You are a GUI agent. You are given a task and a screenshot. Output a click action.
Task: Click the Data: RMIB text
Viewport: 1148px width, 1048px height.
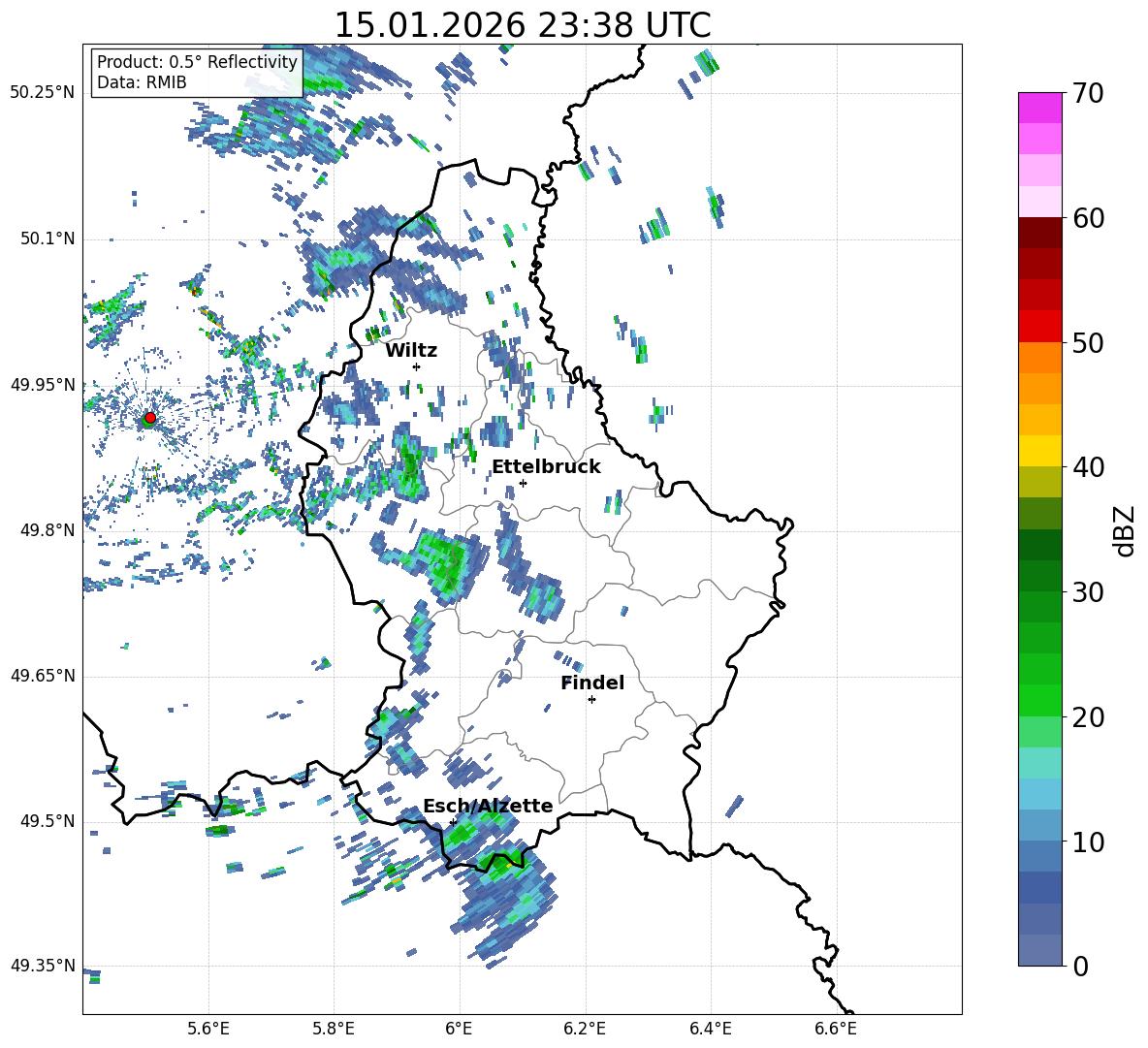coord(142,82)
